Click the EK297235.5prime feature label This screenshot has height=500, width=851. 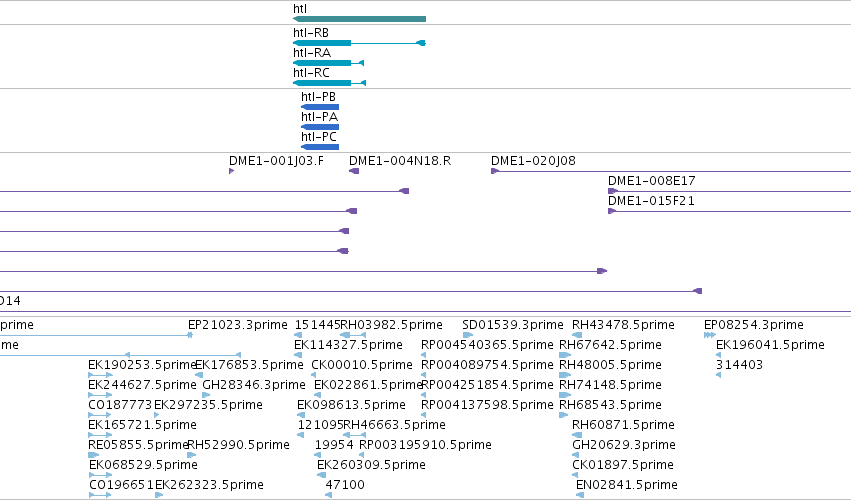click(x=208, y=406)
